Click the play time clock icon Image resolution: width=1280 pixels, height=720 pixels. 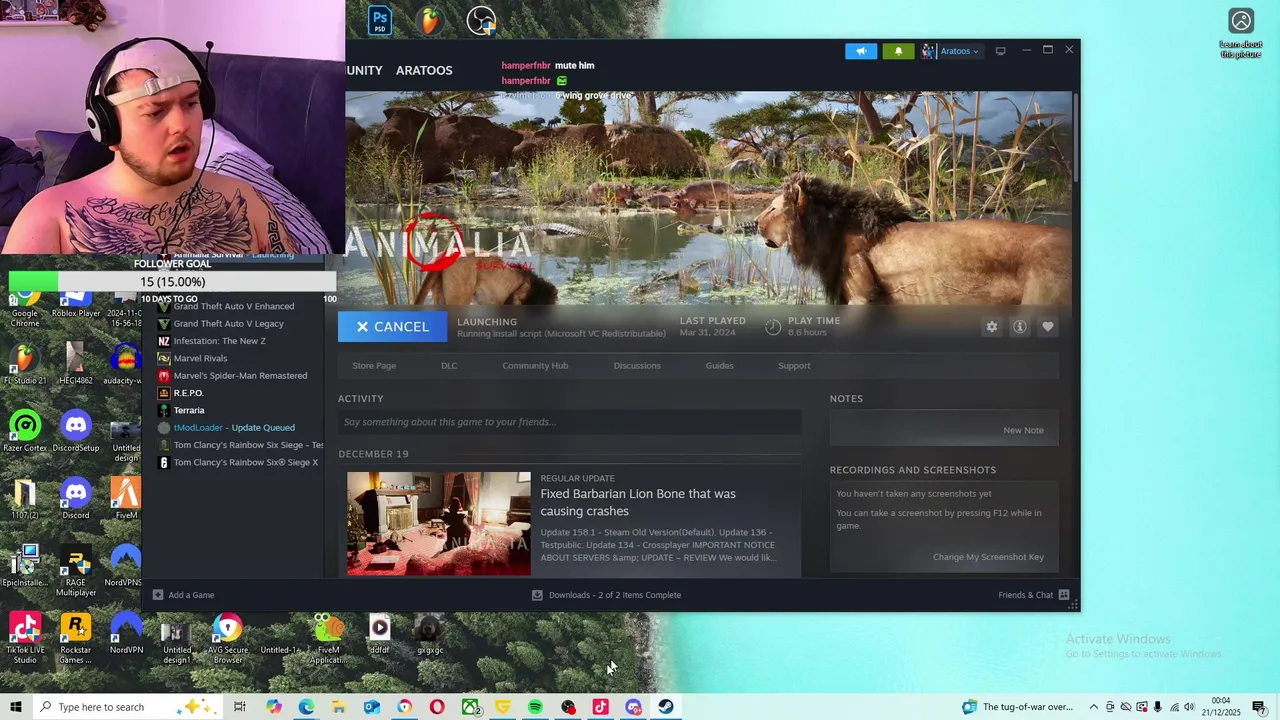(773, 327)
